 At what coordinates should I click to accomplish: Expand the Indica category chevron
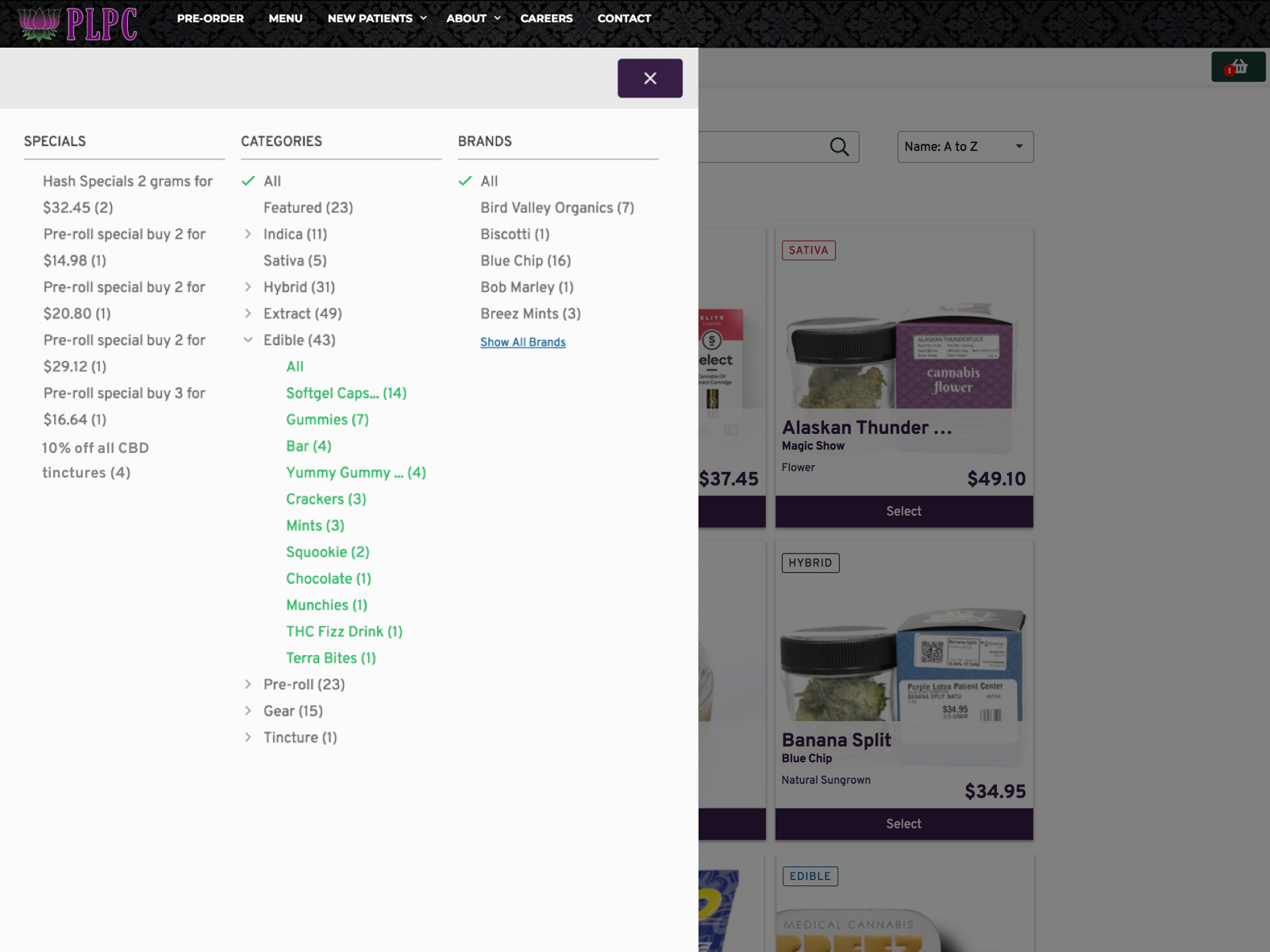tap(248, 234)
